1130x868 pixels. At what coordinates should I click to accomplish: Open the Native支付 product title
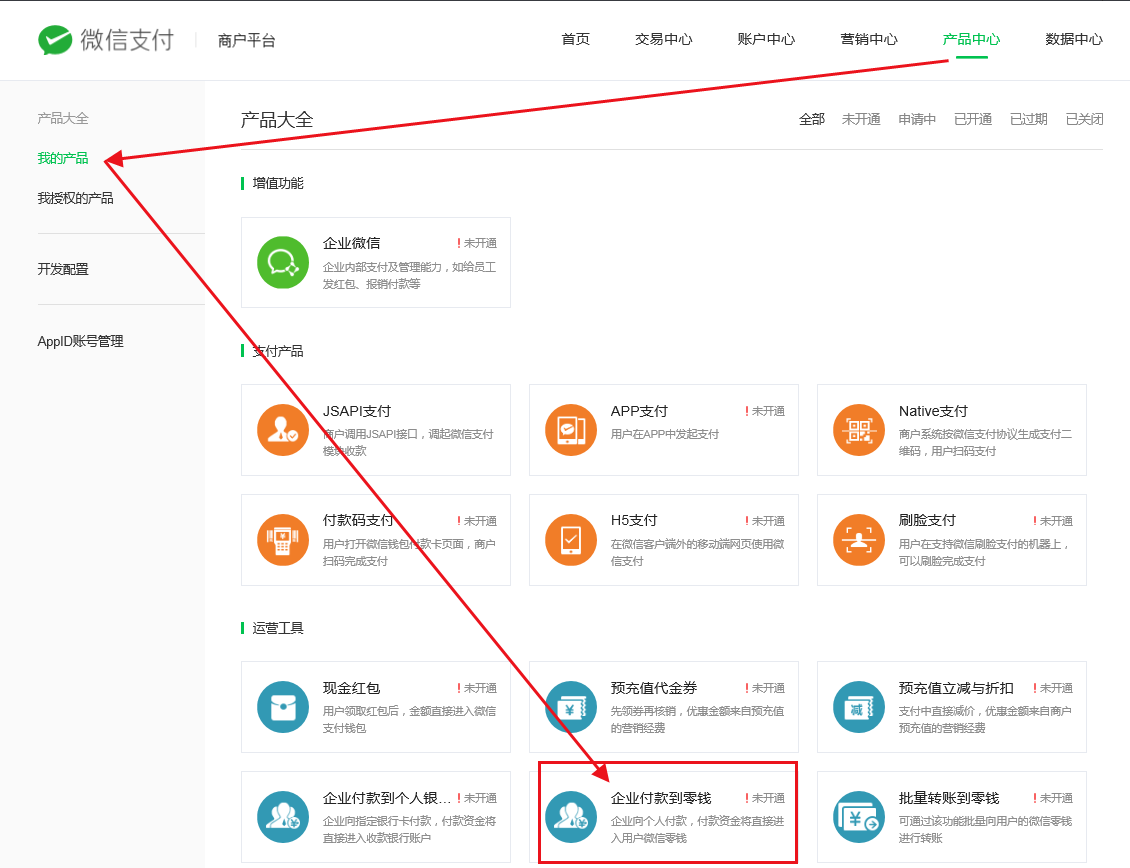click(x=933, y=411)
